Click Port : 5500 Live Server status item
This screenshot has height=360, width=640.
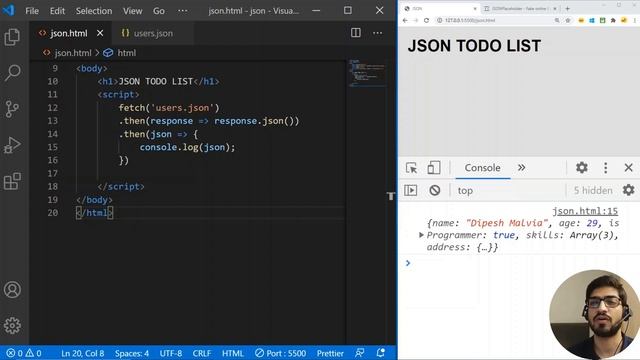280,353
